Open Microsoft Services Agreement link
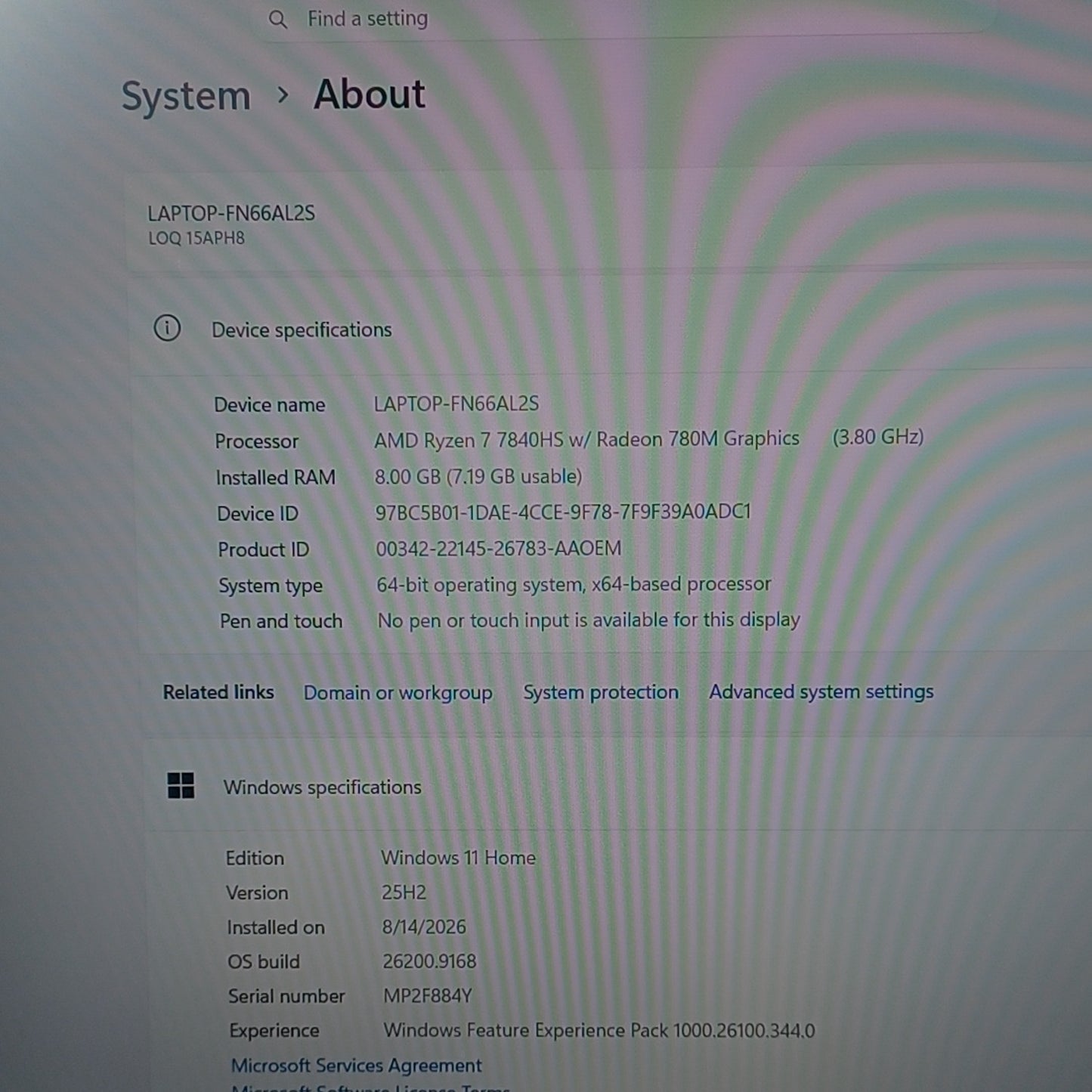Screen dimensions: 1092x1092 click(x=357, y=1066)
